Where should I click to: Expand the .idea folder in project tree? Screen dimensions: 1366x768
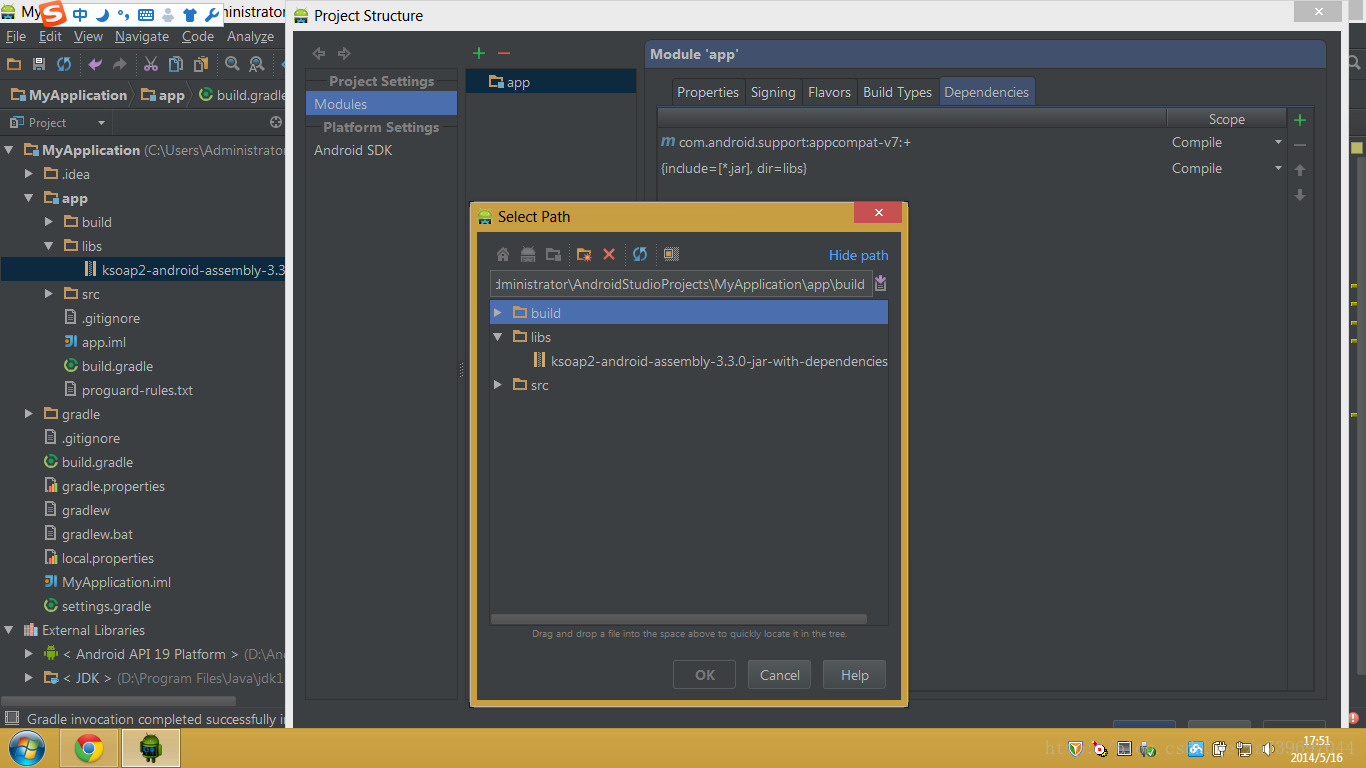pos(29,174)
